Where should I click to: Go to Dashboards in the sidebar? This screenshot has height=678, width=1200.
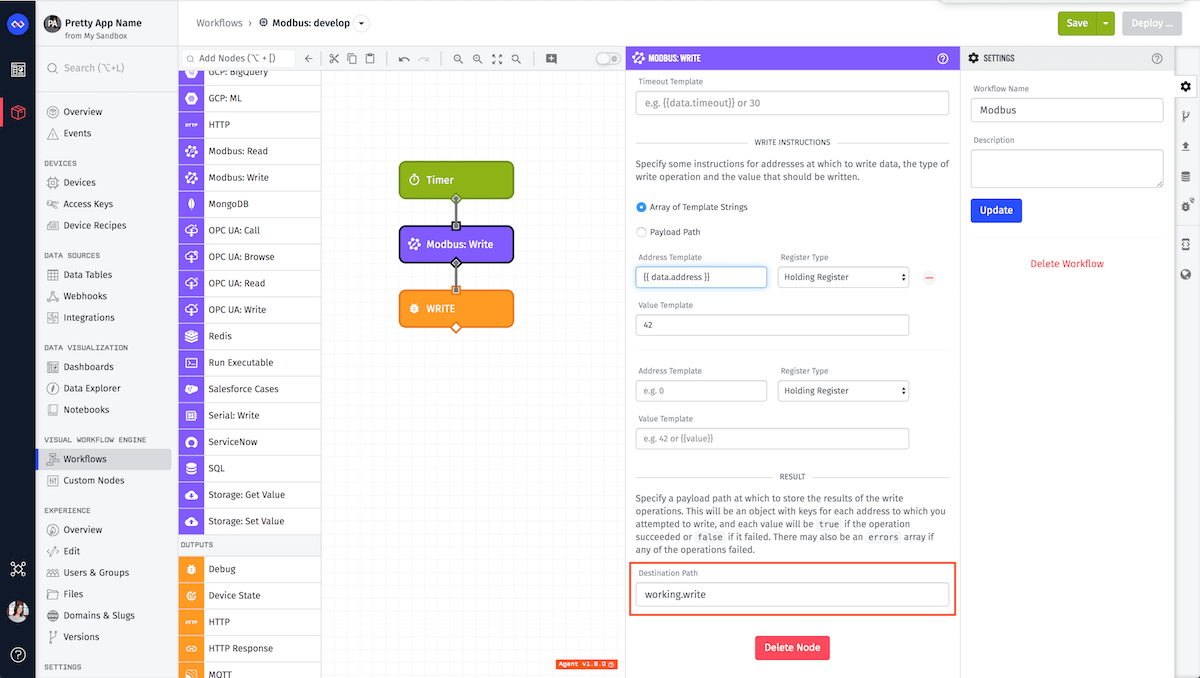click(88, 367)
